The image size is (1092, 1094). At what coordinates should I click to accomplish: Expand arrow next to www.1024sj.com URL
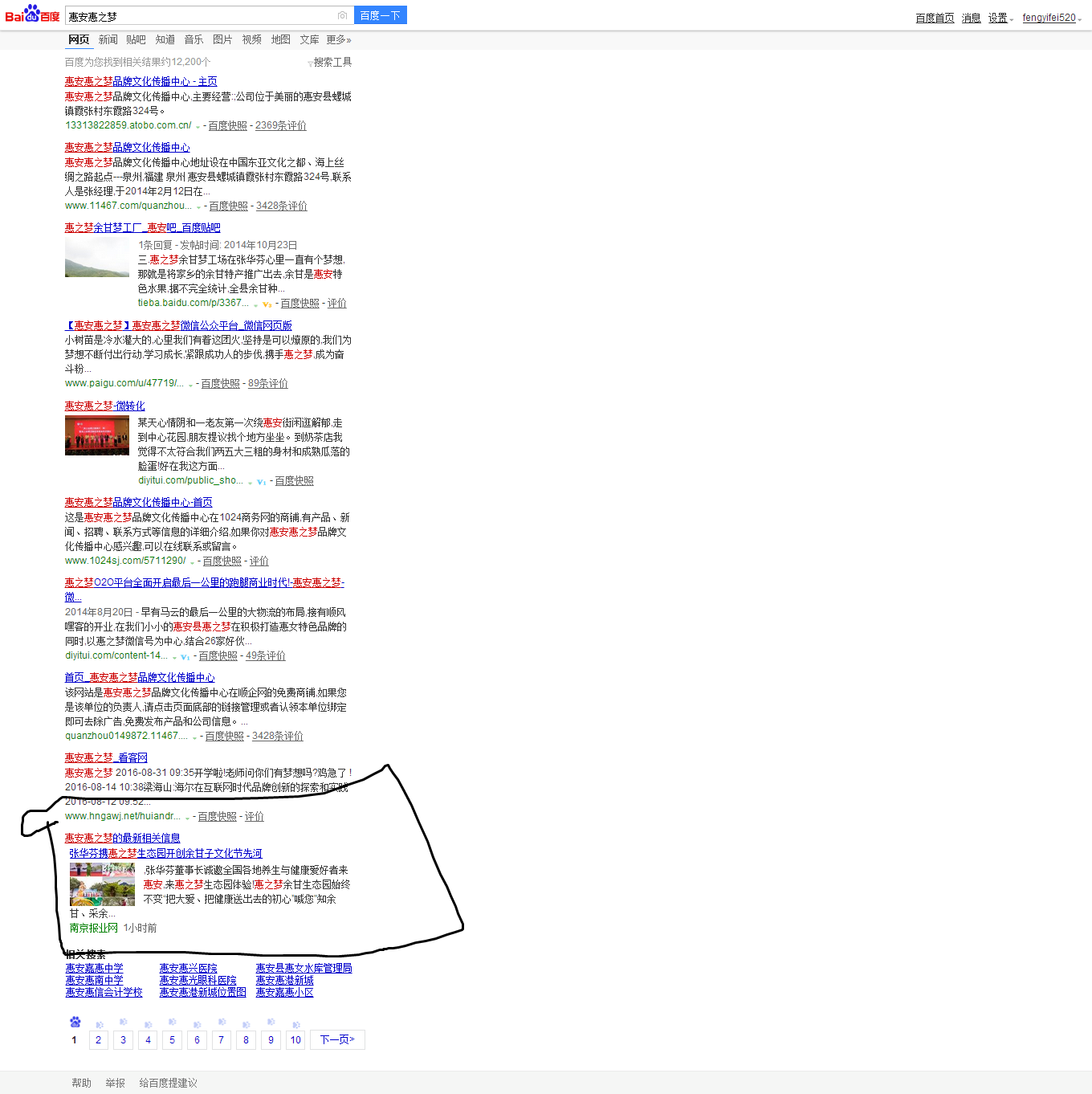193,562
